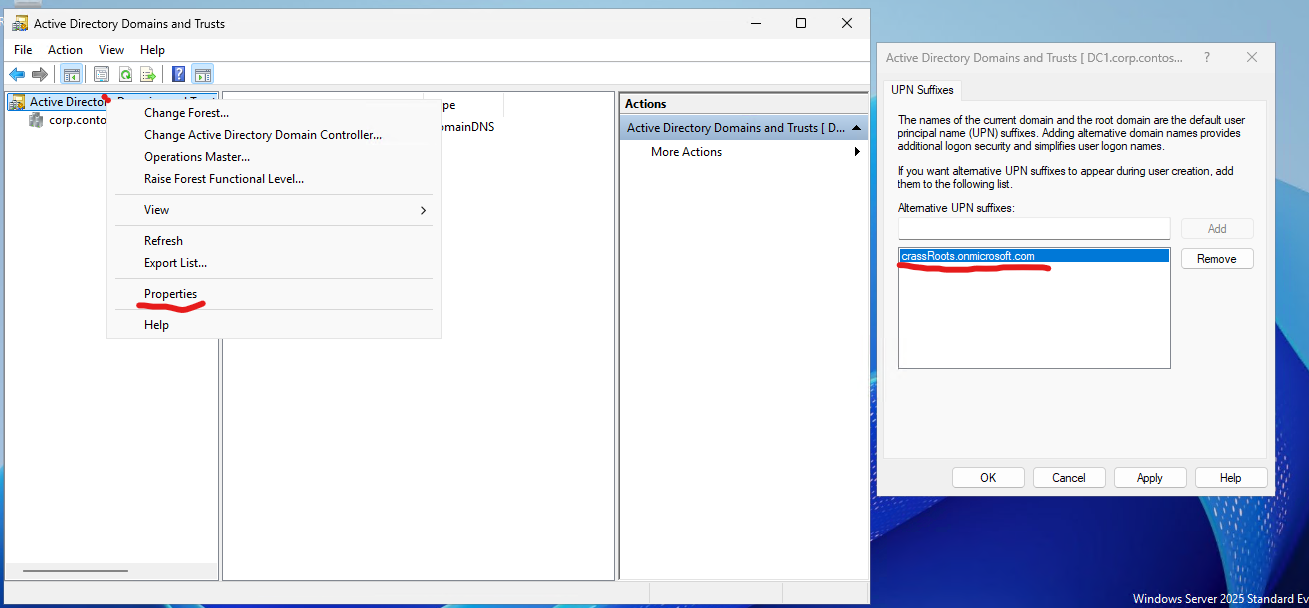This screenshot has height=608, width=1309.
Task: Click Apply in the properties dialog
Action: point(1150,478)
